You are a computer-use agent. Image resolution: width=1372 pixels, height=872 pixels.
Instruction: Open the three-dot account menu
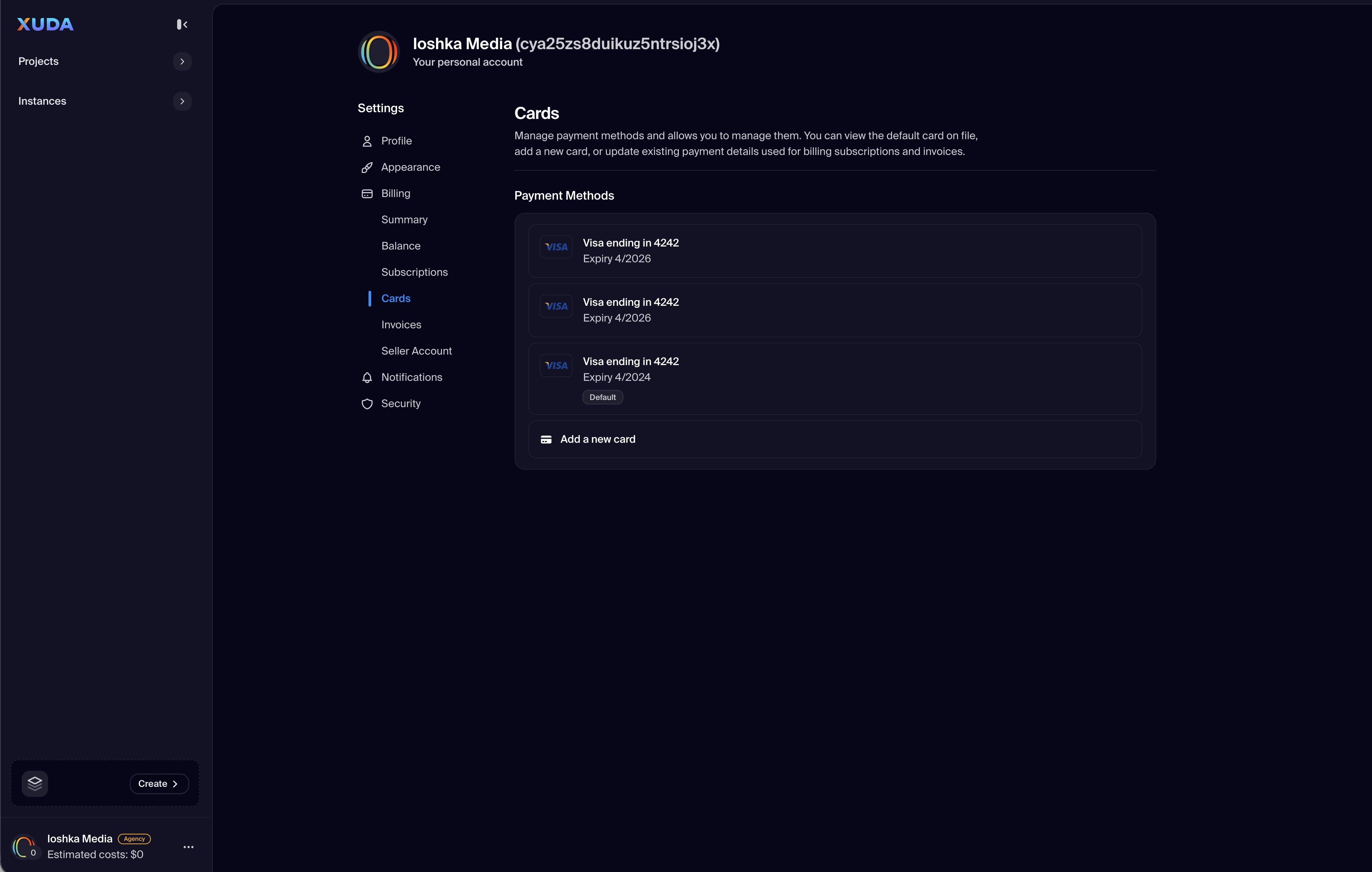(189, 847)
